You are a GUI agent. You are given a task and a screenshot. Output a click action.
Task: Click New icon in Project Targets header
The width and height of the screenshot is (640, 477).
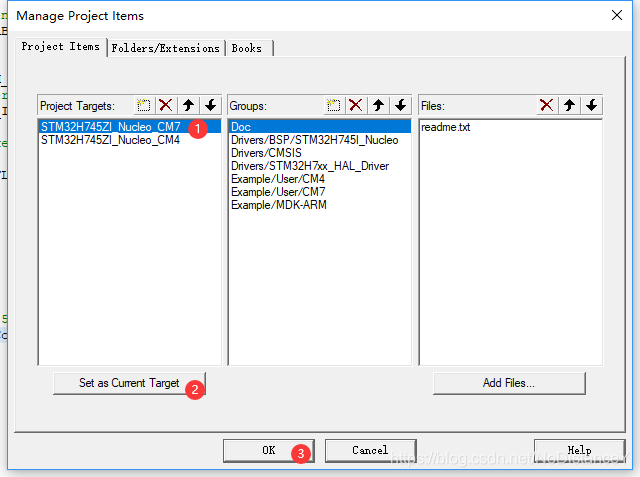[x=144, y=105]
